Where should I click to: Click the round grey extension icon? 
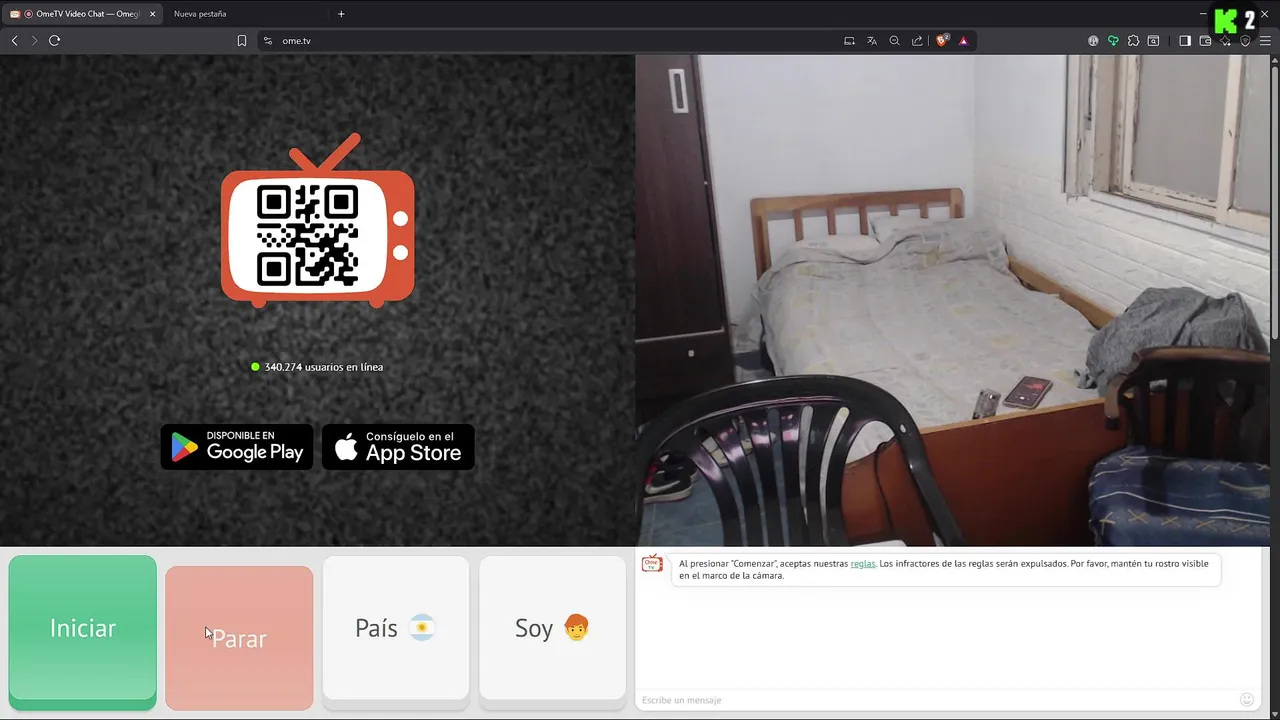pos(1093,41)
